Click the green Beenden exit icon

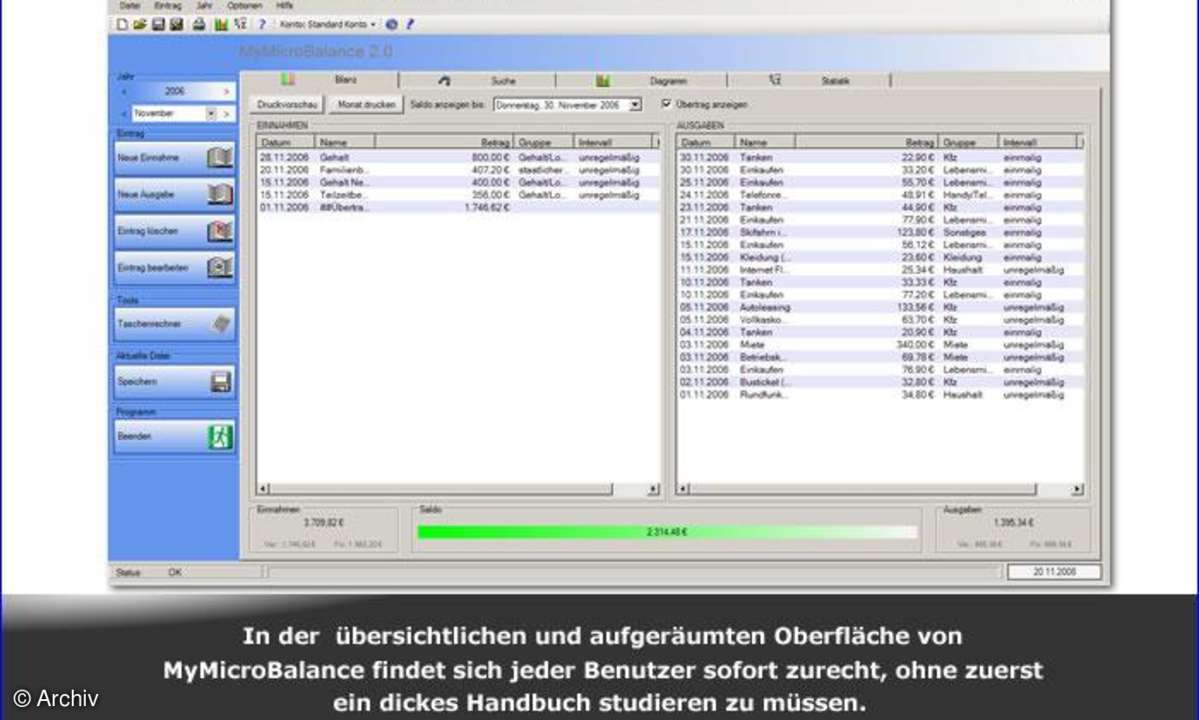[220, 436]
